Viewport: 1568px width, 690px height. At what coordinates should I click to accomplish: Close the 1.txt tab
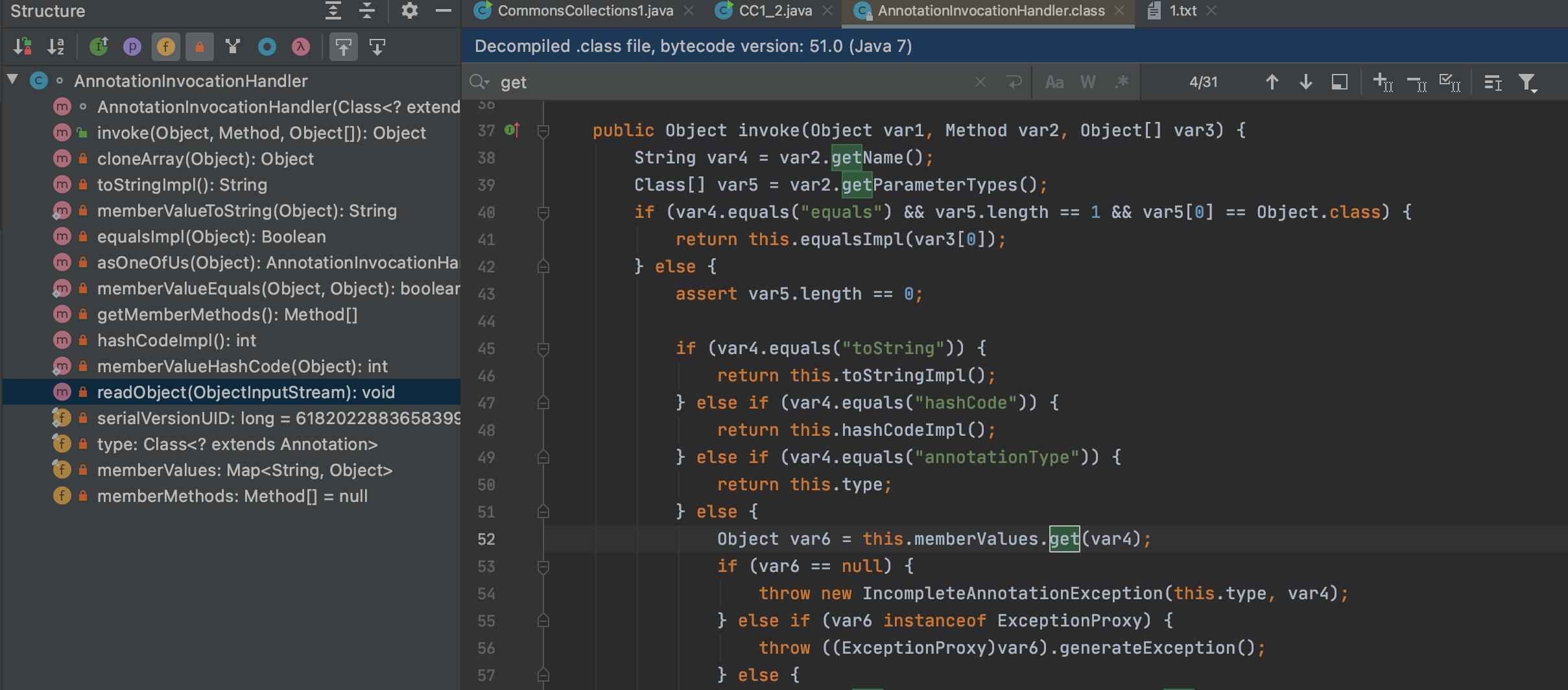point(1211,11)
